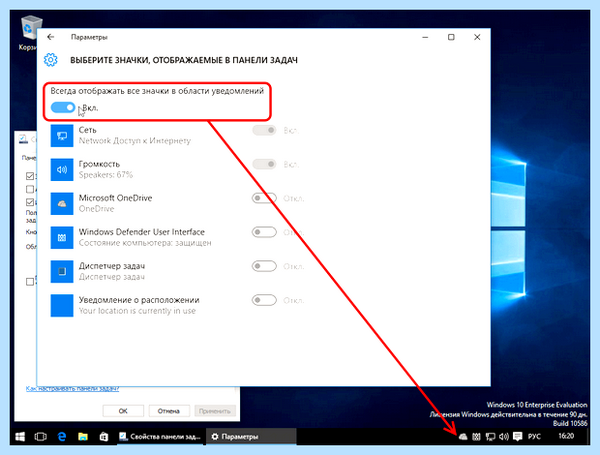Click 'Your location is currently in use' text
Viewport: 600px width, 455px height.
pyautogui.click(x=137, y=311)
